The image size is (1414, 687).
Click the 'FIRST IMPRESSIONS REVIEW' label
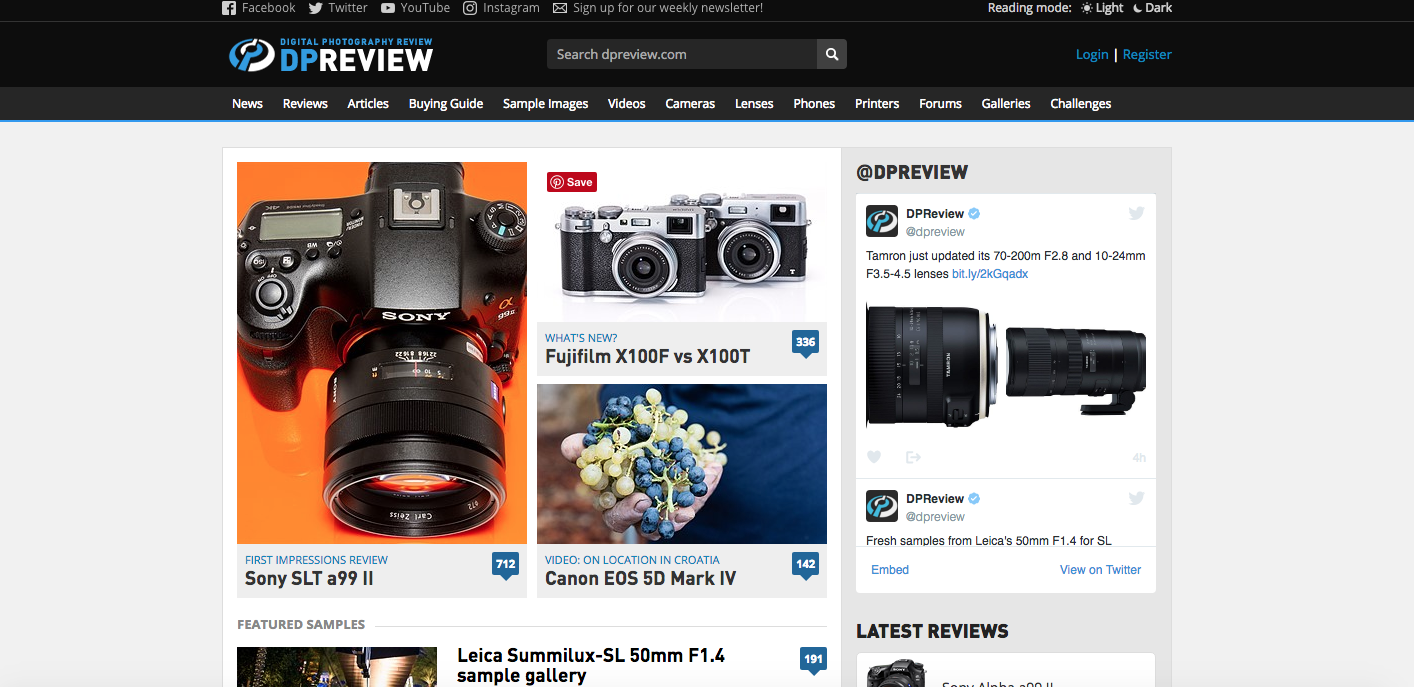[316, 560]
